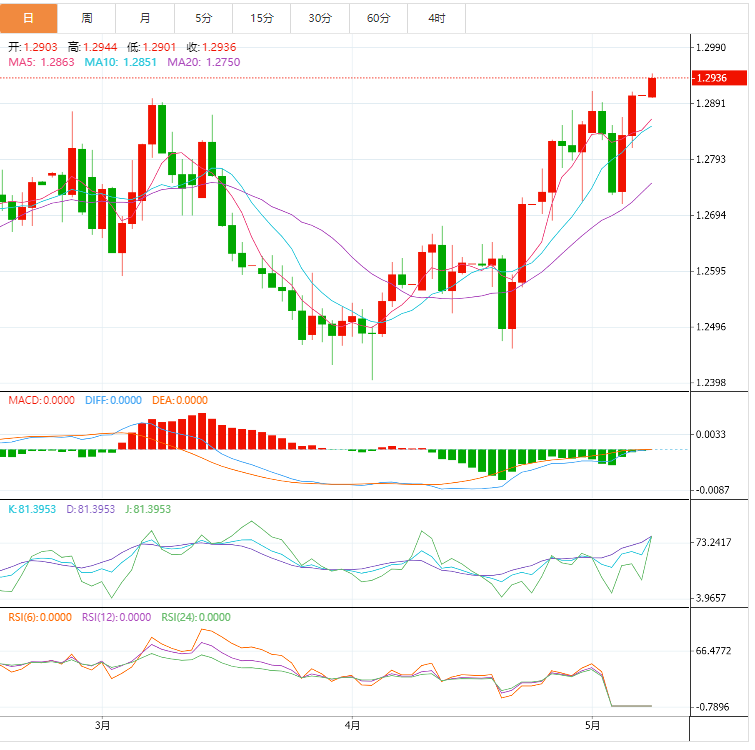755x750 pixels.
Task: Select the 60分 timeframe tab
Action: (x=378, y=18)
